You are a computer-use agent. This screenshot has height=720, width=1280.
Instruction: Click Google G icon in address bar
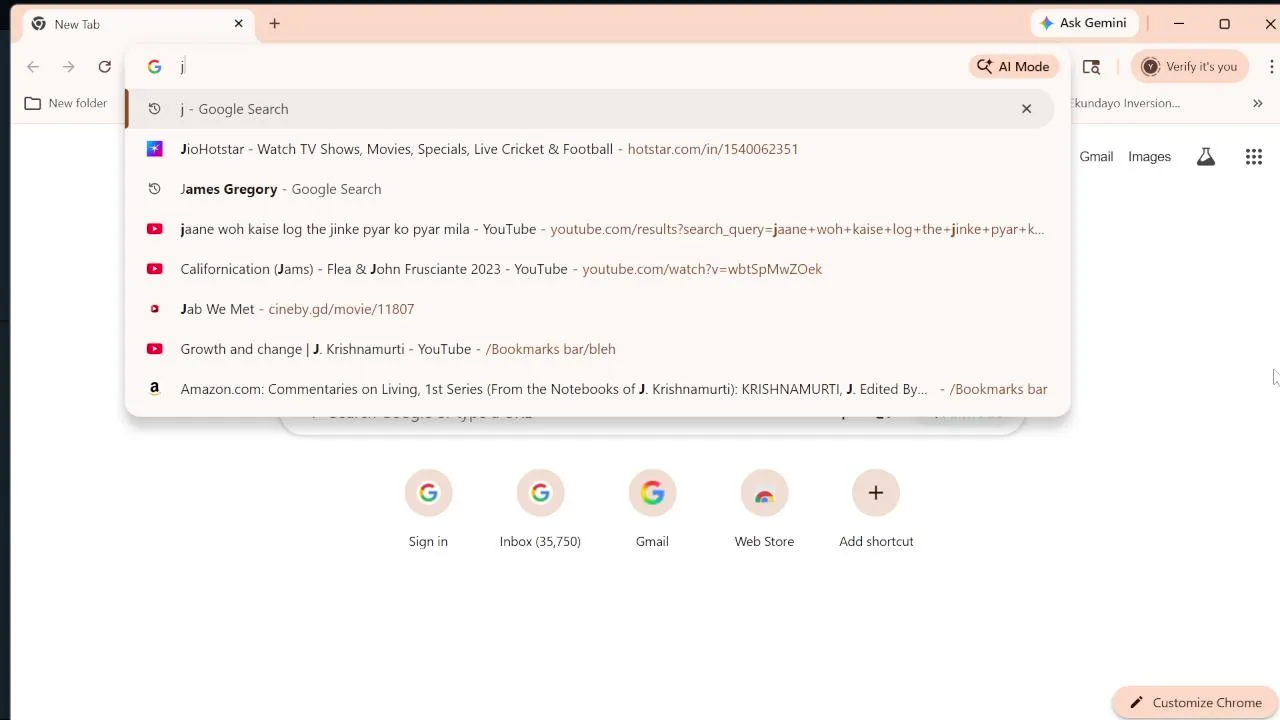pyautogui.click(x=154, y=67)
